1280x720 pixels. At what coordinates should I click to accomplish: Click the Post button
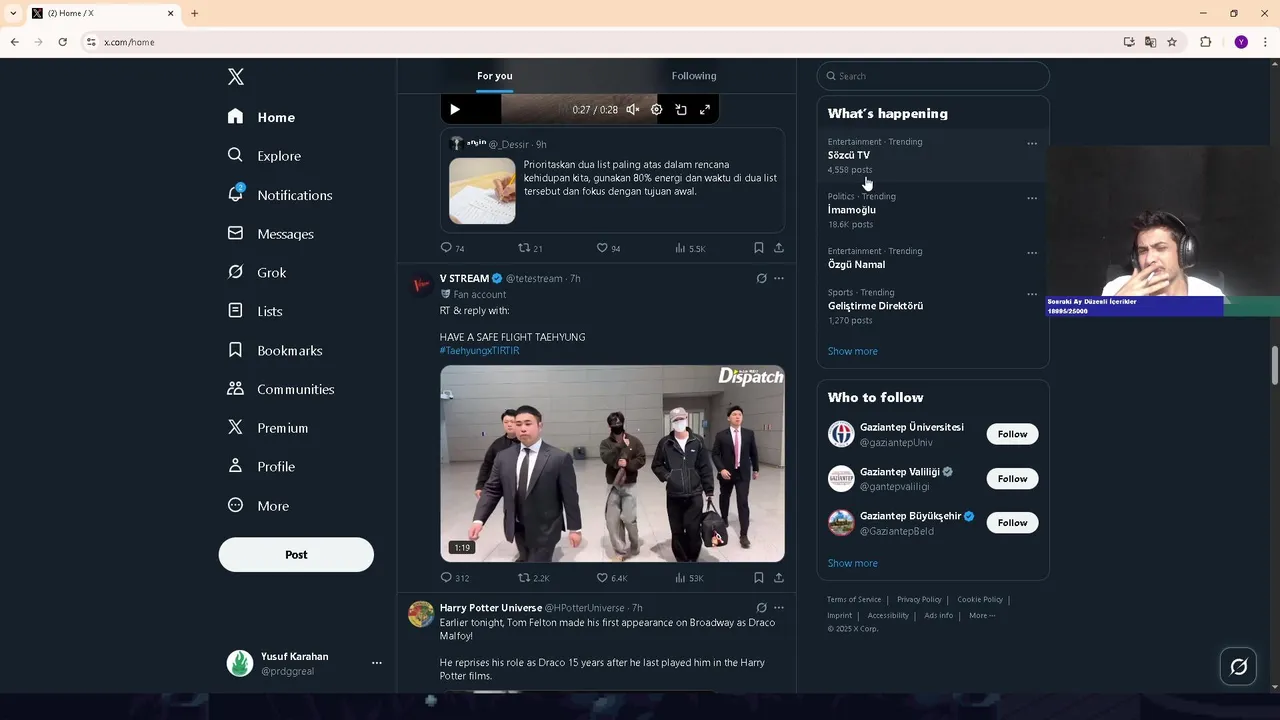[296, 555]
